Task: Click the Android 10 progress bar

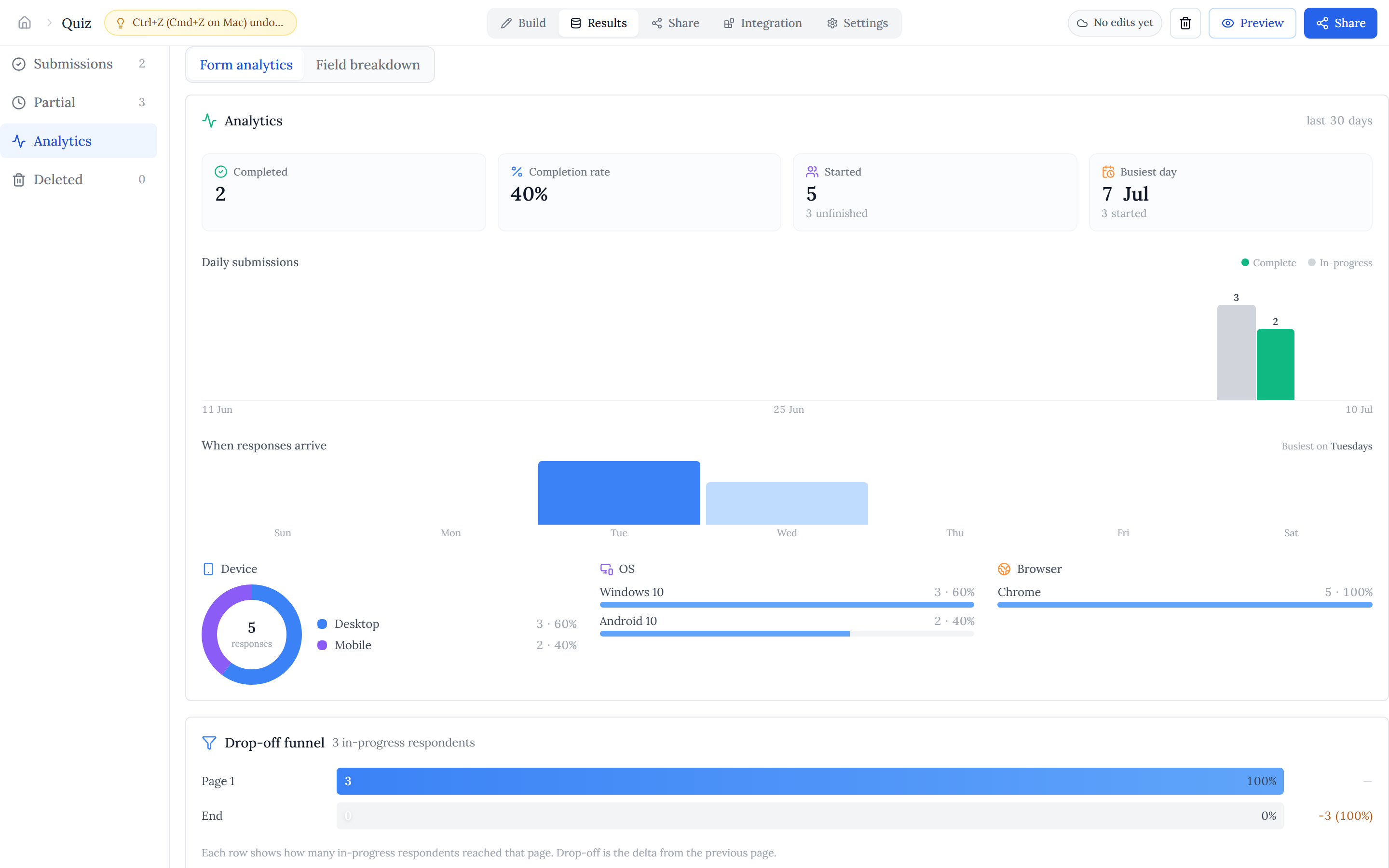Action: 786,634
